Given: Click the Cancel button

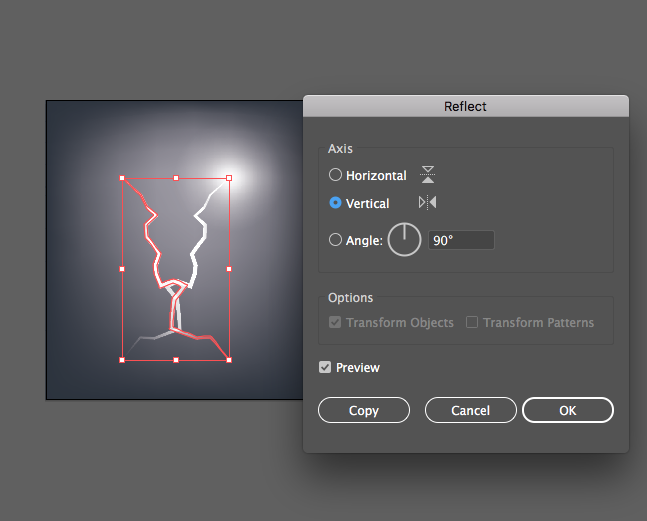Looking at the screenshot, I should (470, 410).
